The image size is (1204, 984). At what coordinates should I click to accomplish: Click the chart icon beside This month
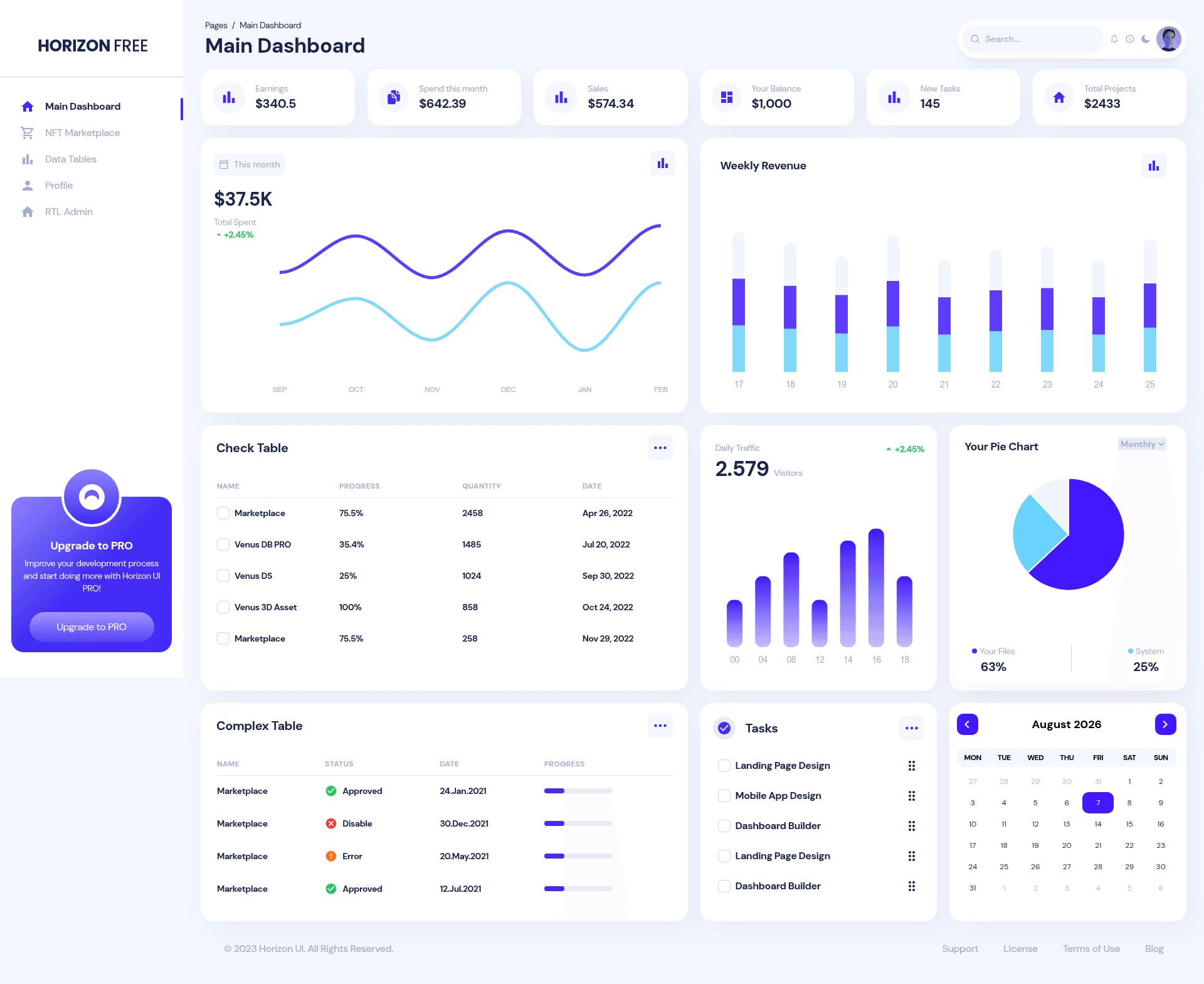(663, 164)
